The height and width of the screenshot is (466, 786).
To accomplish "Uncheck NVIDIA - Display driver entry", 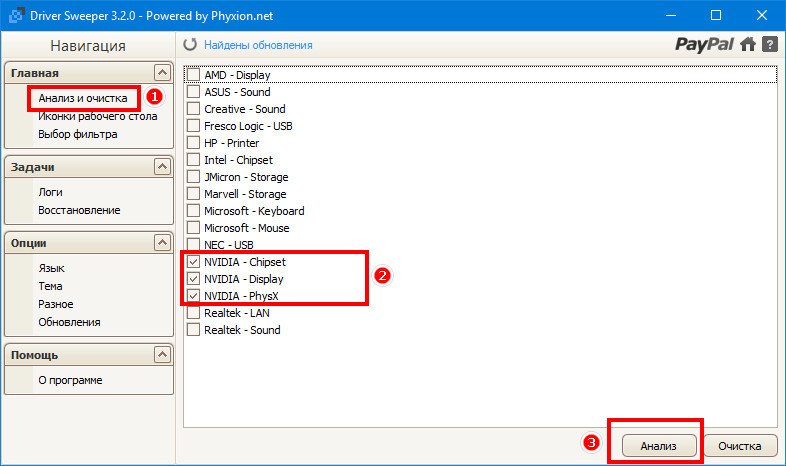I will click(x=193, y=279).
